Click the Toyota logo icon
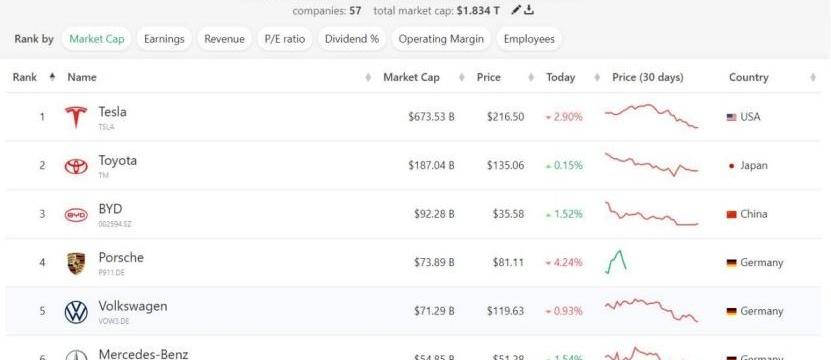The width and height of the screenshot is (831, 360). [x=76, y=166]
